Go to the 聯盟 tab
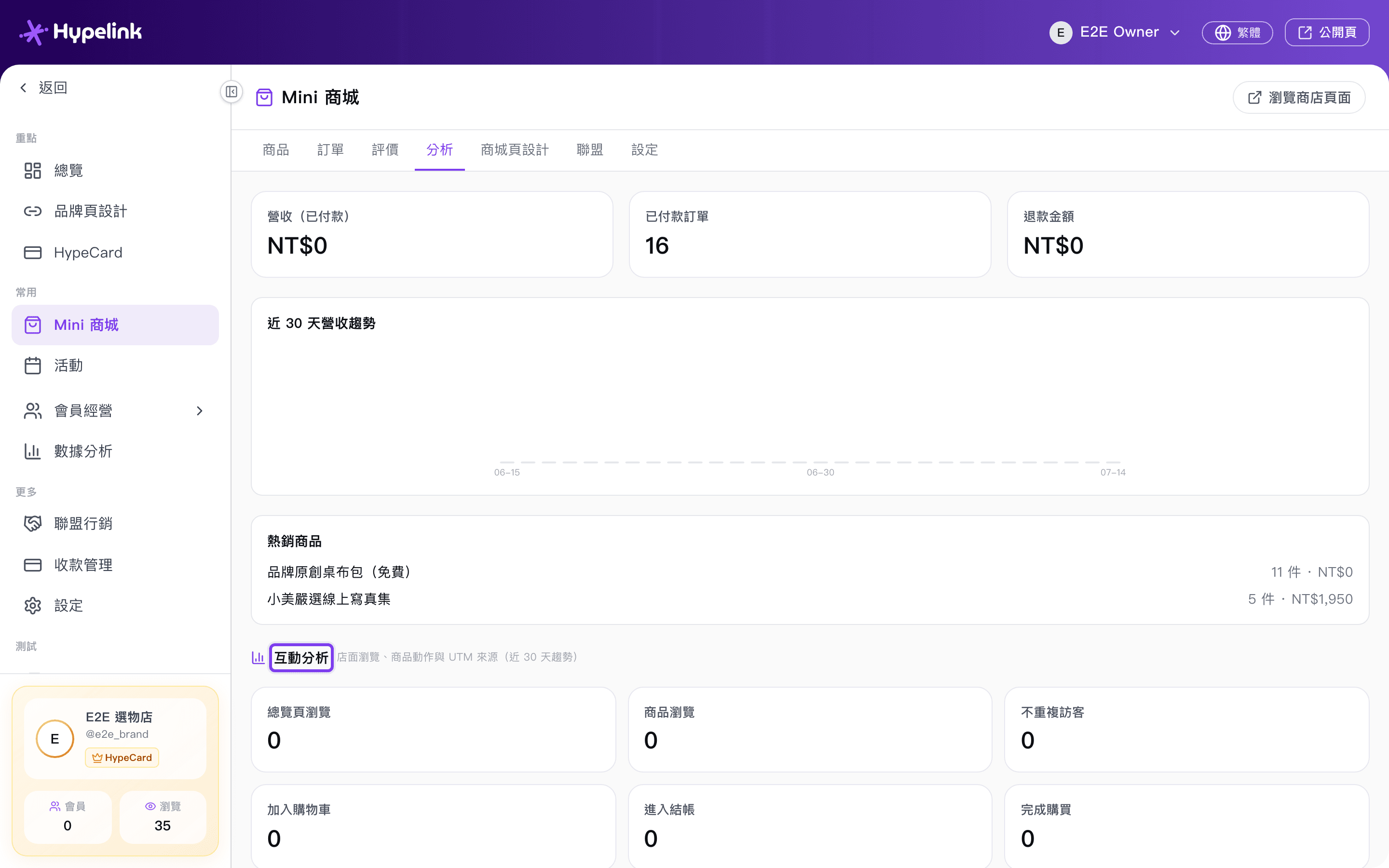 590,150
